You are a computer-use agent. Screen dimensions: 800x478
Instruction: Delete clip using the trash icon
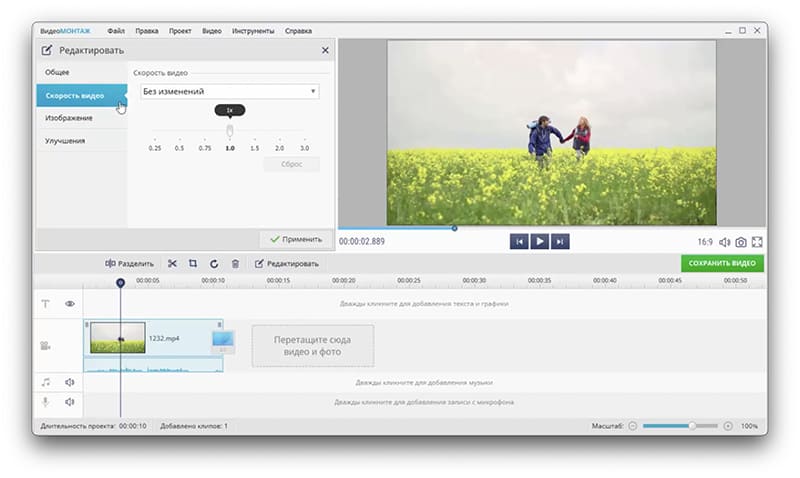click(x=235, y=264)
